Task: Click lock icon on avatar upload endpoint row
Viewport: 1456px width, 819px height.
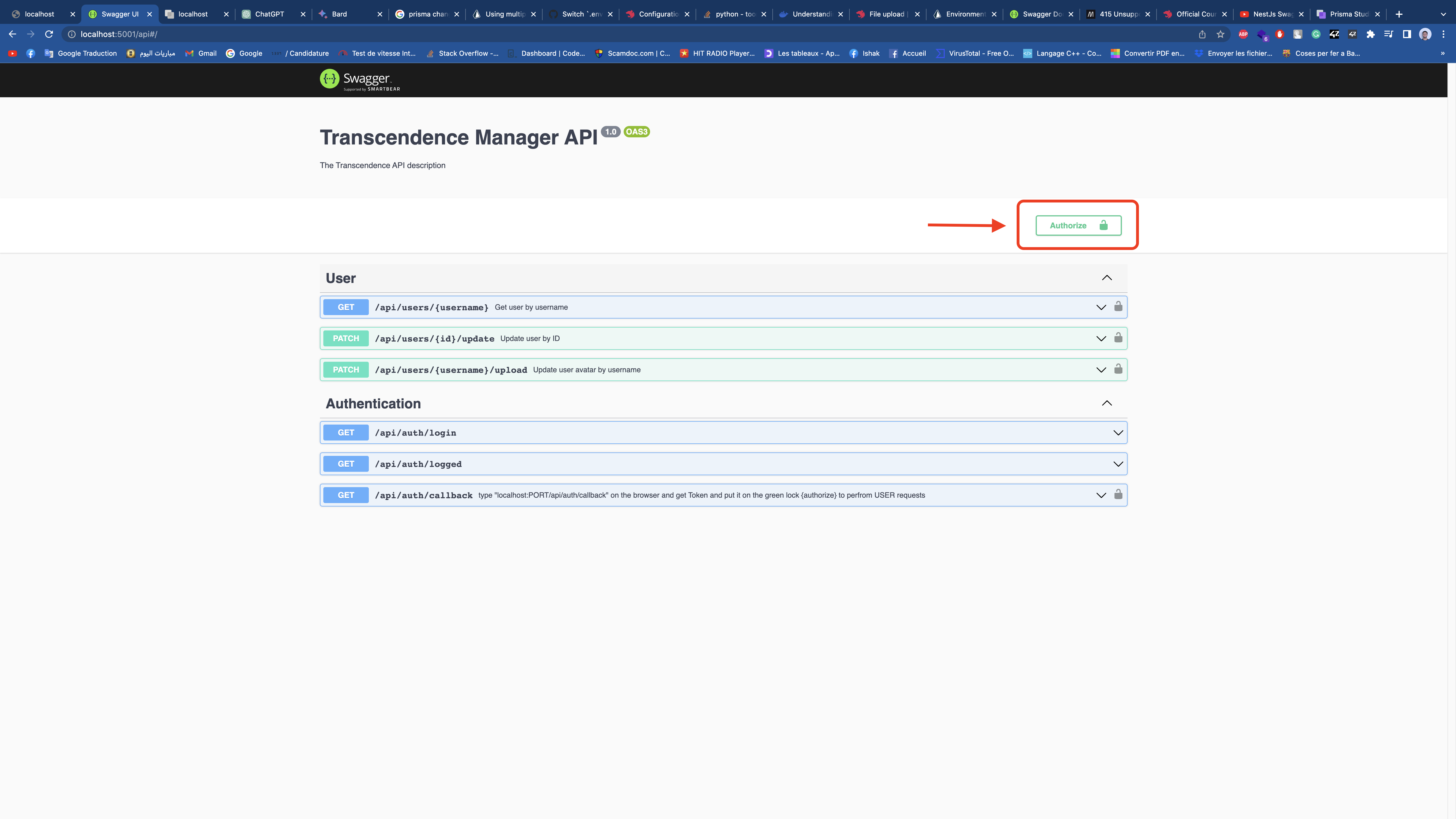Action: (x=1118, y=369)
